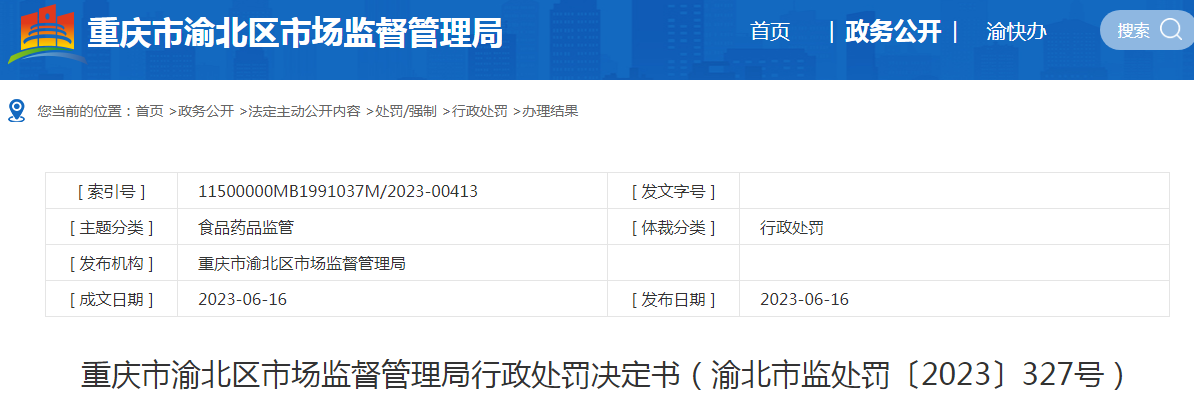Click the [ 发文字号 ] label cell
The image size is (1194, 396).
[673, 191]
